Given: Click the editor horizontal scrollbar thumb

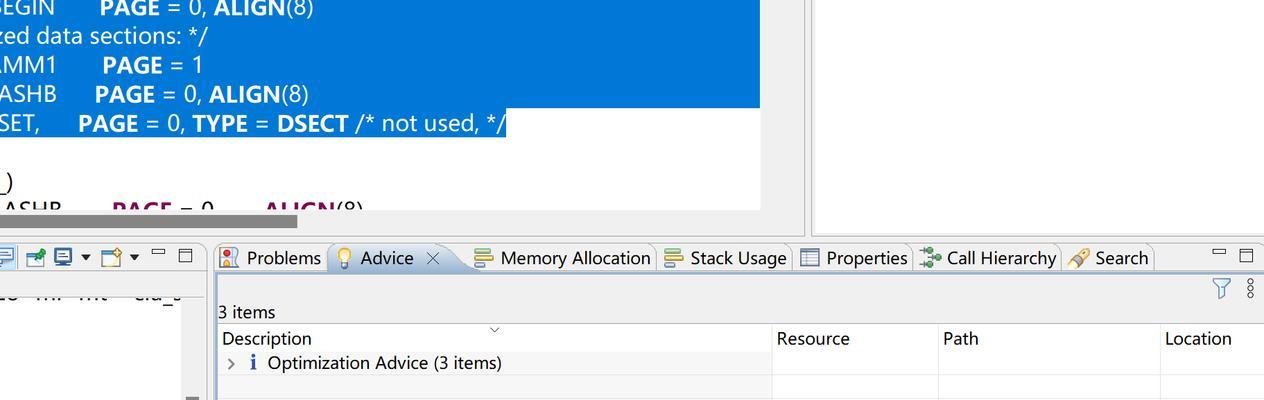Looking at the screenshot, I should [148, 221].
